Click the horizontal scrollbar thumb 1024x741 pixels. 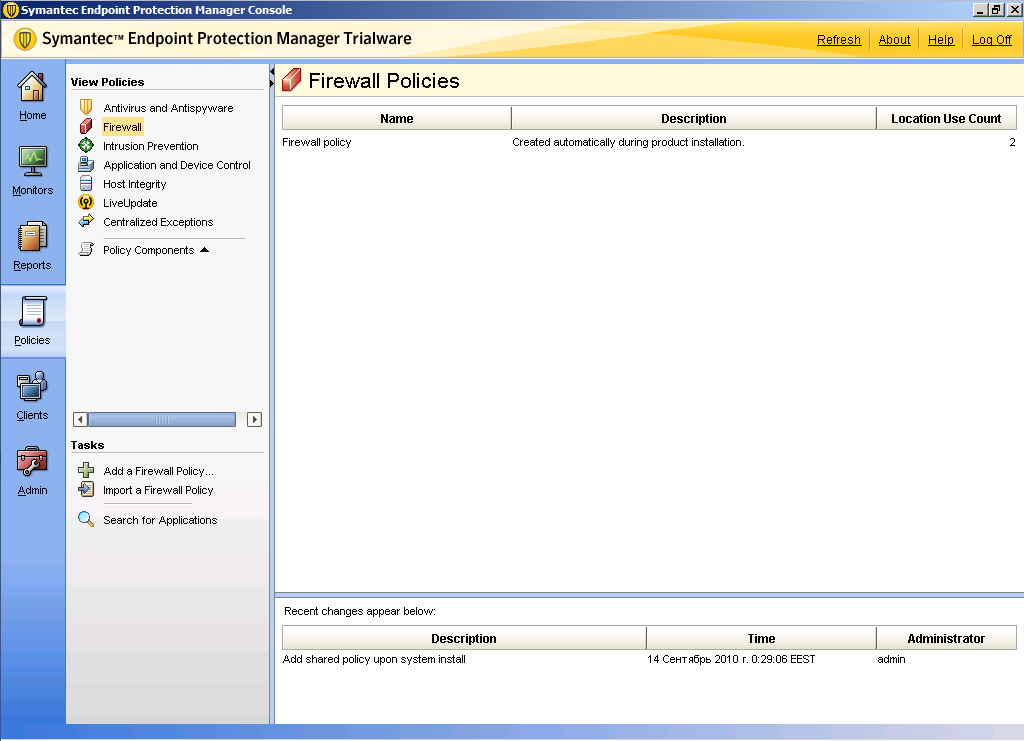(x=162, y=419)
